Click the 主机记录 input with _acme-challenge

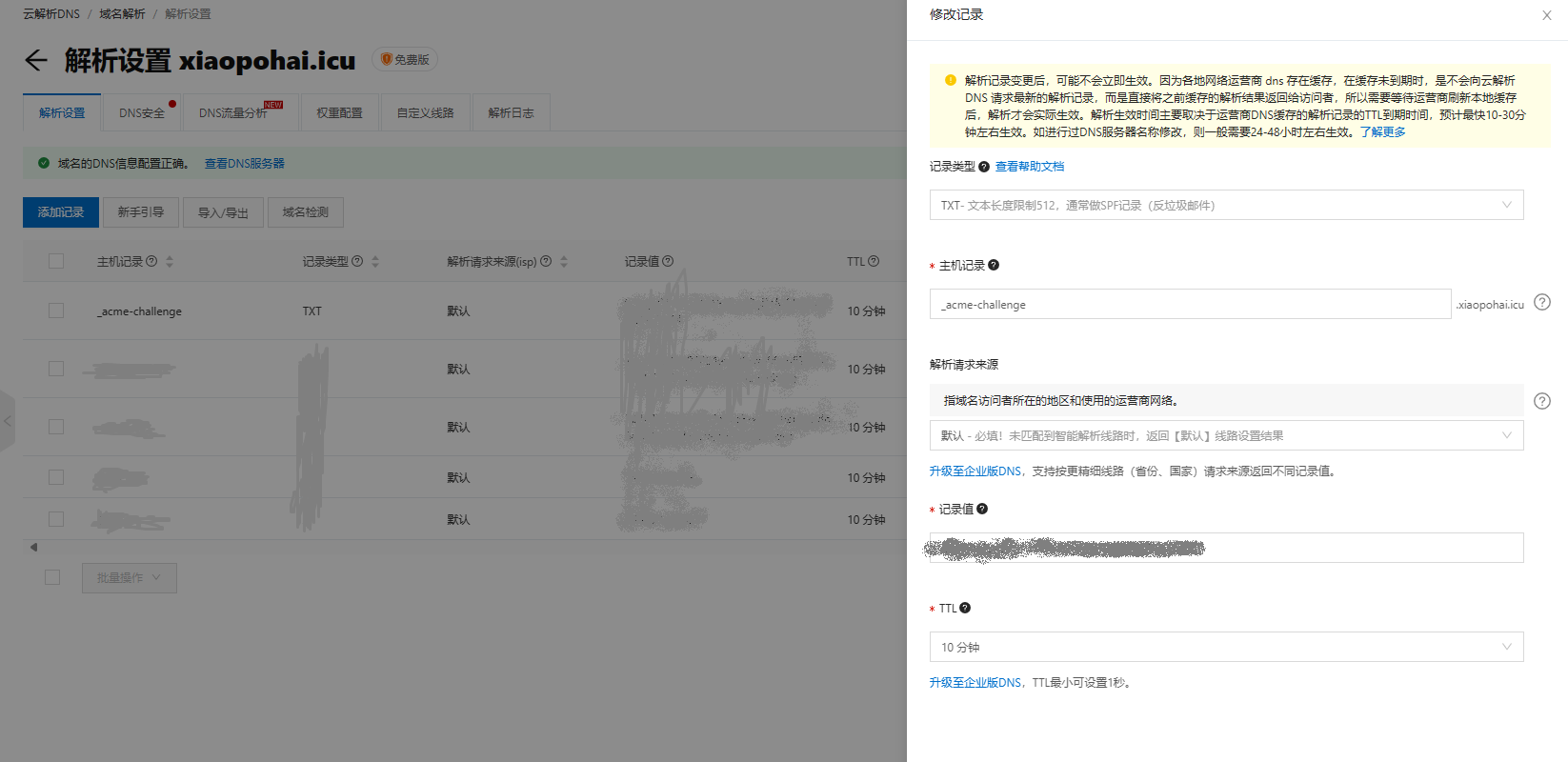[1190, 304]
